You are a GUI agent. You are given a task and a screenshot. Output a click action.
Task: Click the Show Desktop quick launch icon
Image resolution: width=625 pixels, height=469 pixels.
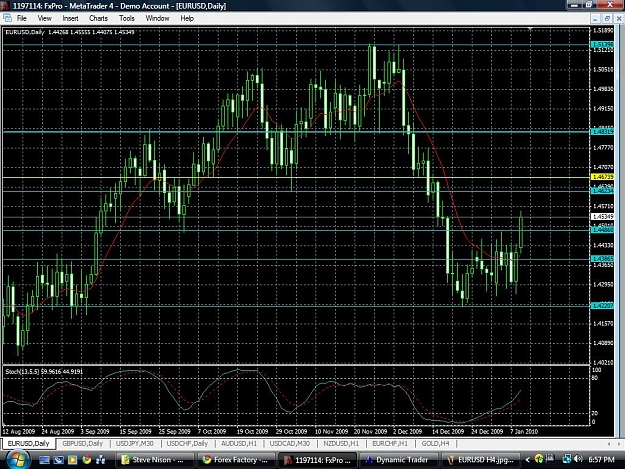click(44, 460)
